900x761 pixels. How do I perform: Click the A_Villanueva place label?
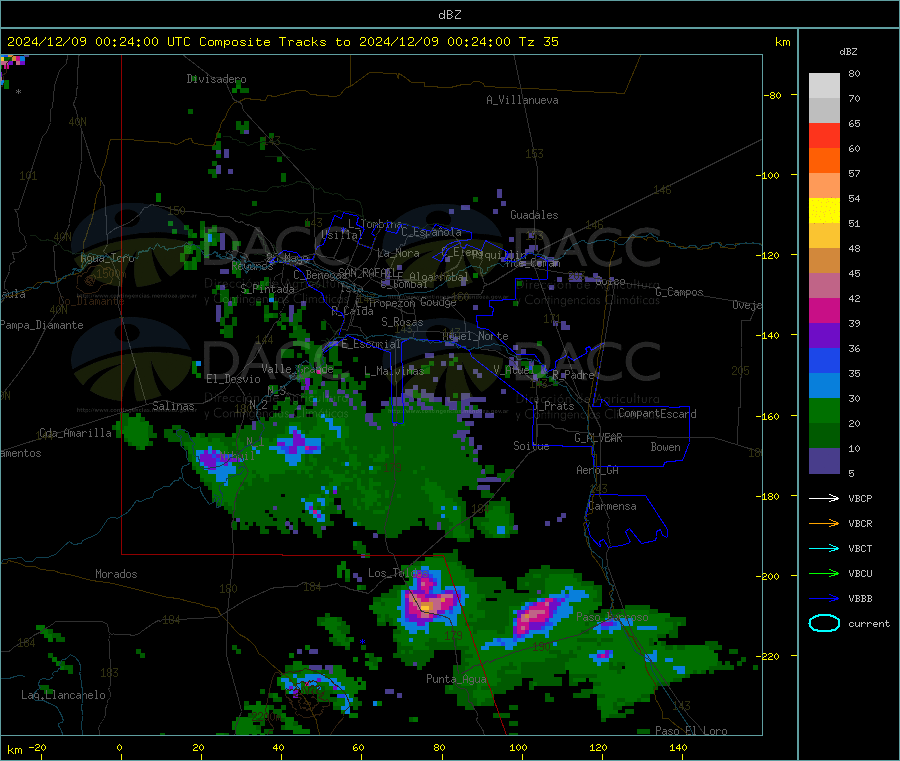(x=522, y=100)
